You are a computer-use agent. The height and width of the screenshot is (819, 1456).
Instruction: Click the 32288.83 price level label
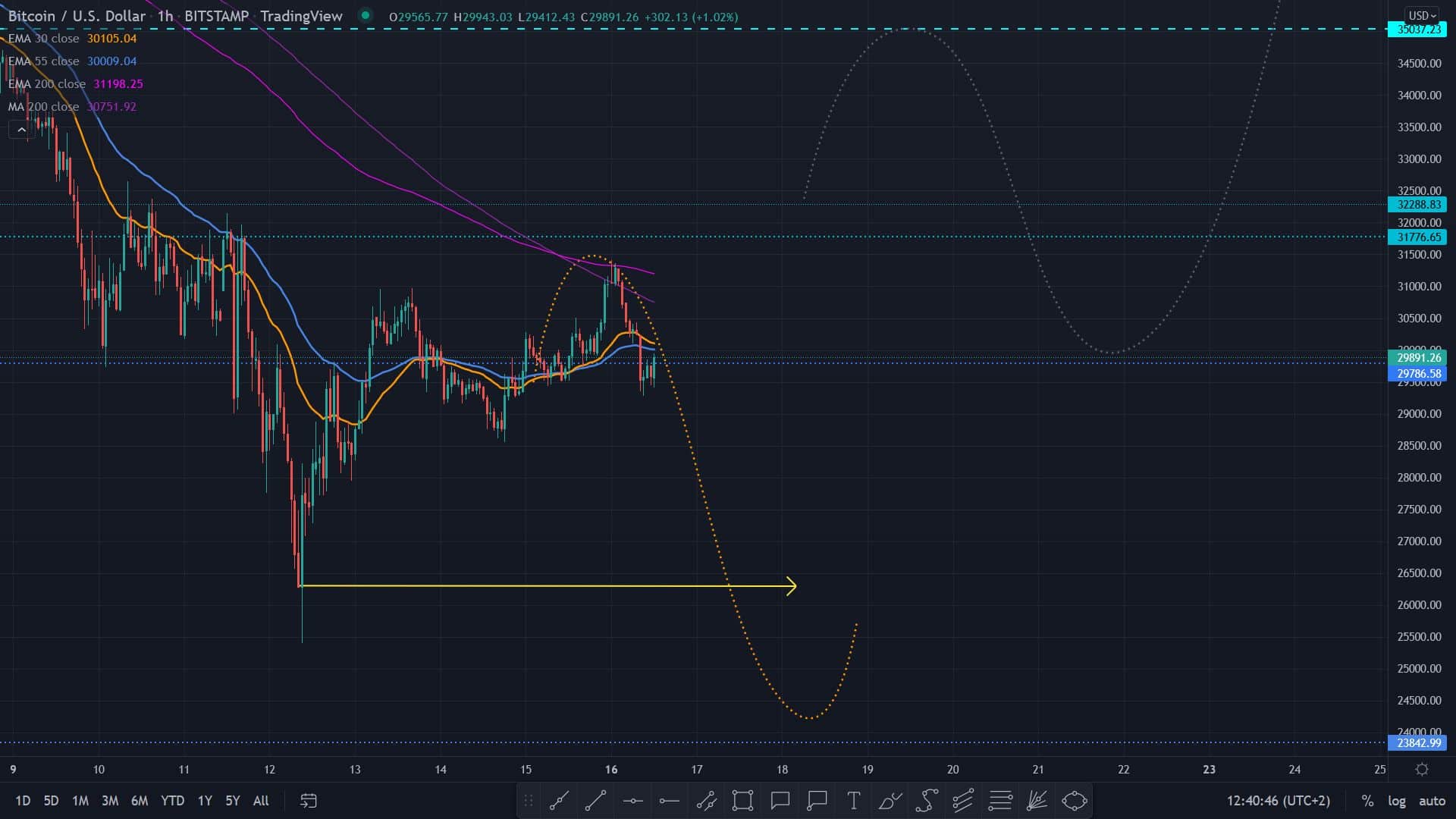[x=1417, y=205]
